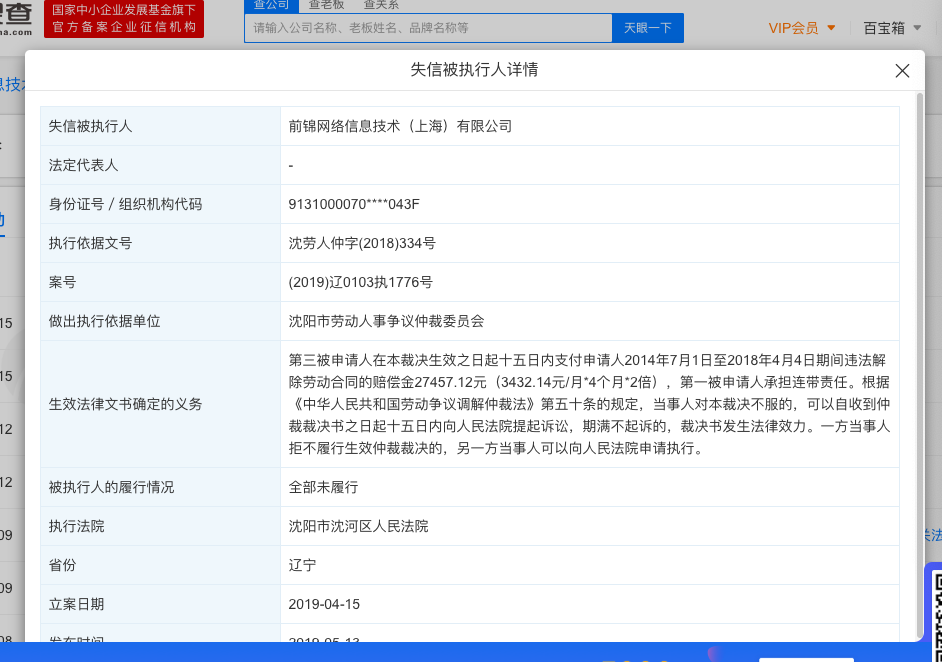Click the Tianyancha logo at top left
Image resolution: width=942 pixels, height=662 pixels.
[x=16, y=19]
